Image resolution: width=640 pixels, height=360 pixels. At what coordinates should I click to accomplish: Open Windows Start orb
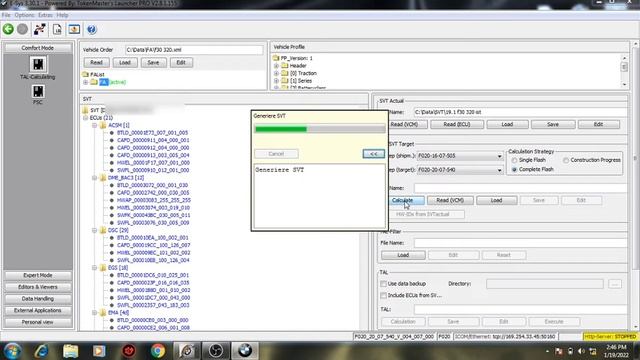(12, 351)
